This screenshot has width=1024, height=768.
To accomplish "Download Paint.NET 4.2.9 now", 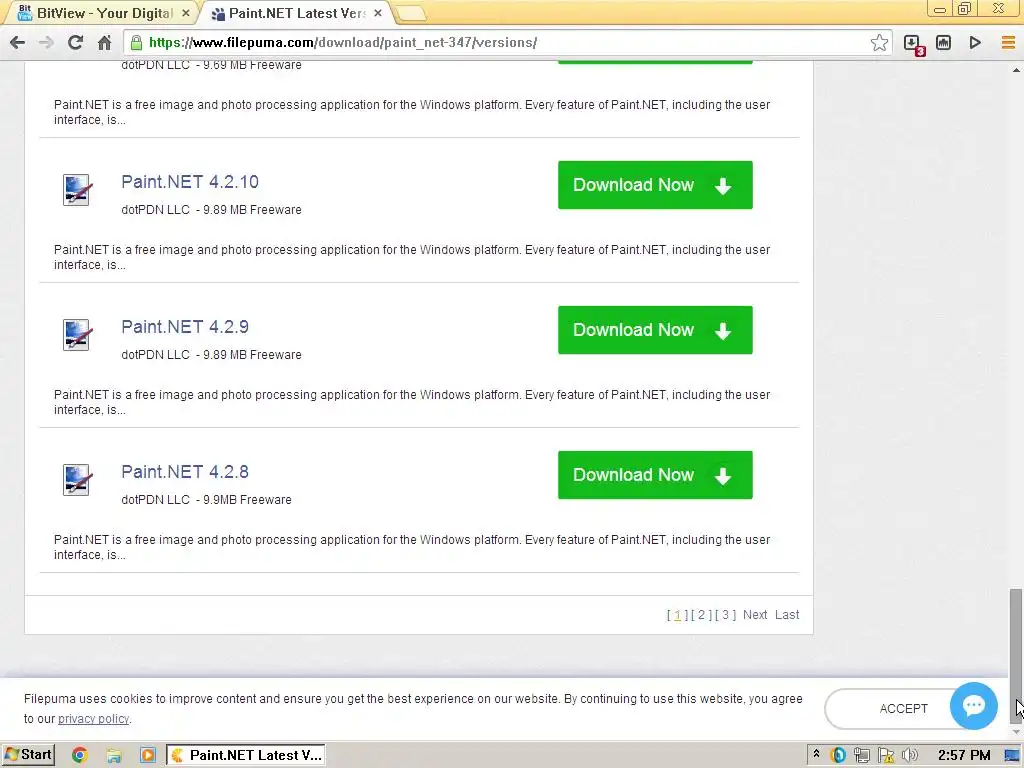I will pyautogui.click(x=655, y=330).
